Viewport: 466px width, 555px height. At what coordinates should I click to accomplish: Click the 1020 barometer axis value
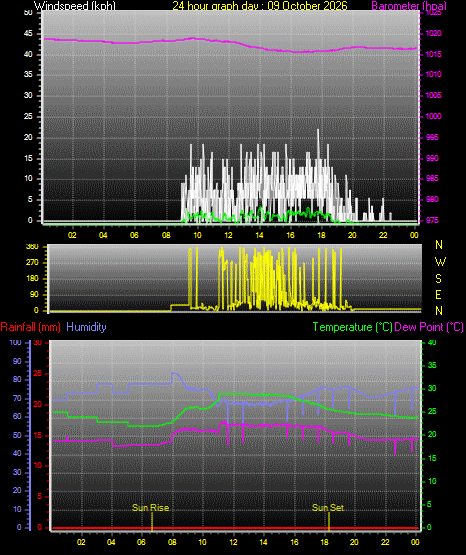[x=433, y=34]
